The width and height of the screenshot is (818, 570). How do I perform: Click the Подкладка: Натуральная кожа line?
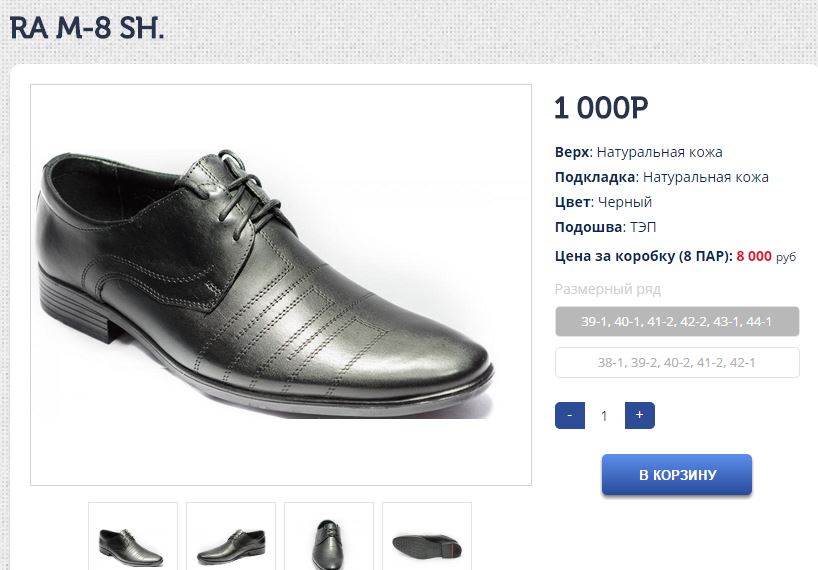pyautogui.click(x=661, y=177)
